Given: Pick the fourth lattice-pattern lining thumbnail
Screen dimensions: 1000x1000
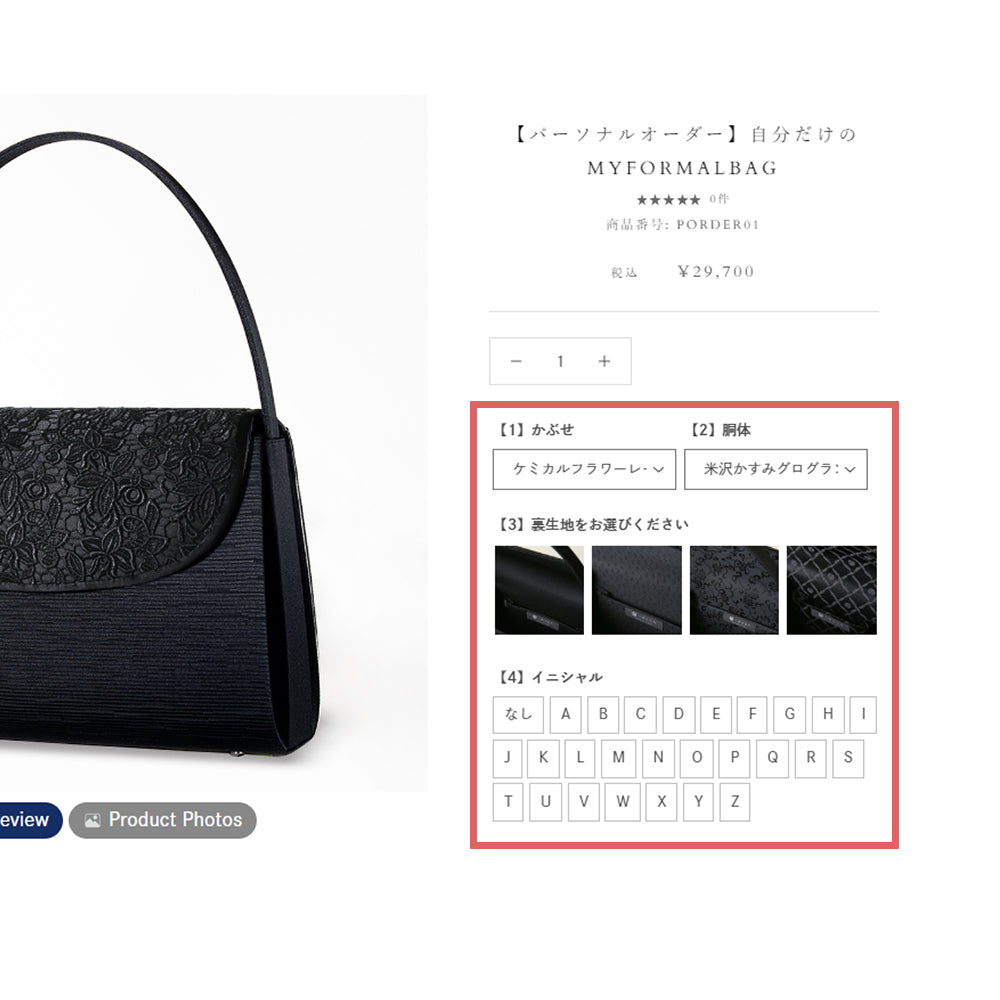Looking at the screenshot, I should [x=832, y=590].
